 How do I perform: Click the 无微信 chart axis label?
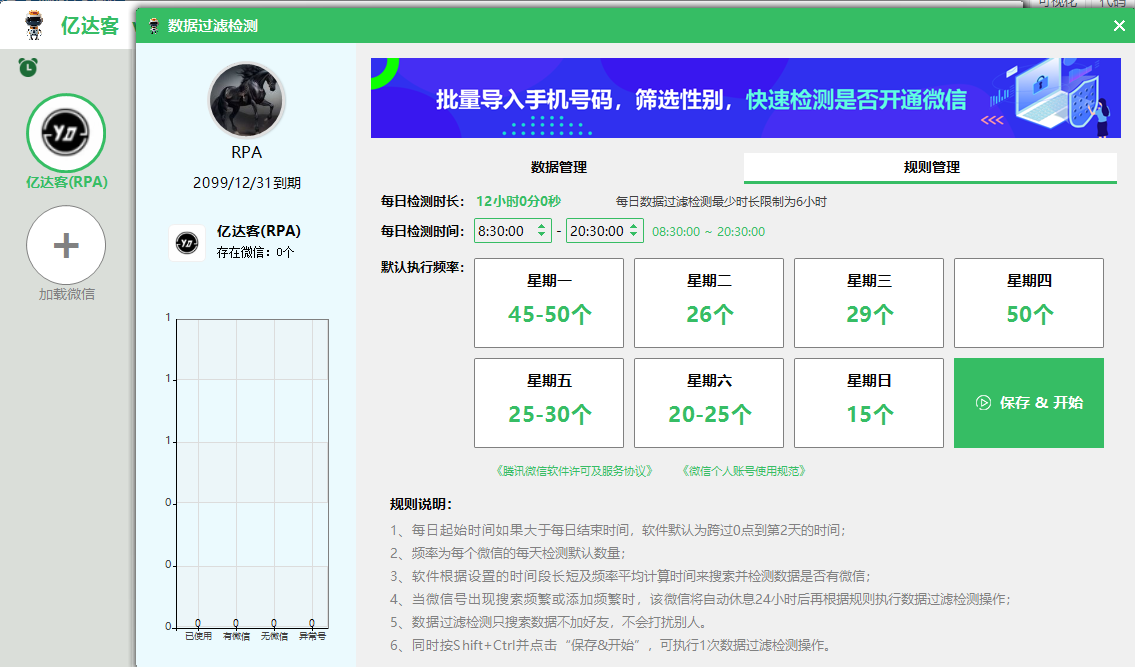(x=274, y=637)
